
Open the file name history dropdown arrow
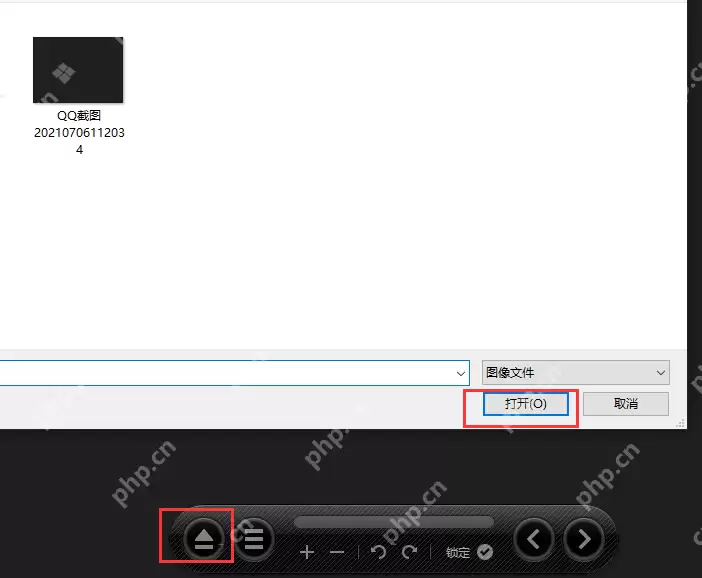point(460,373)
